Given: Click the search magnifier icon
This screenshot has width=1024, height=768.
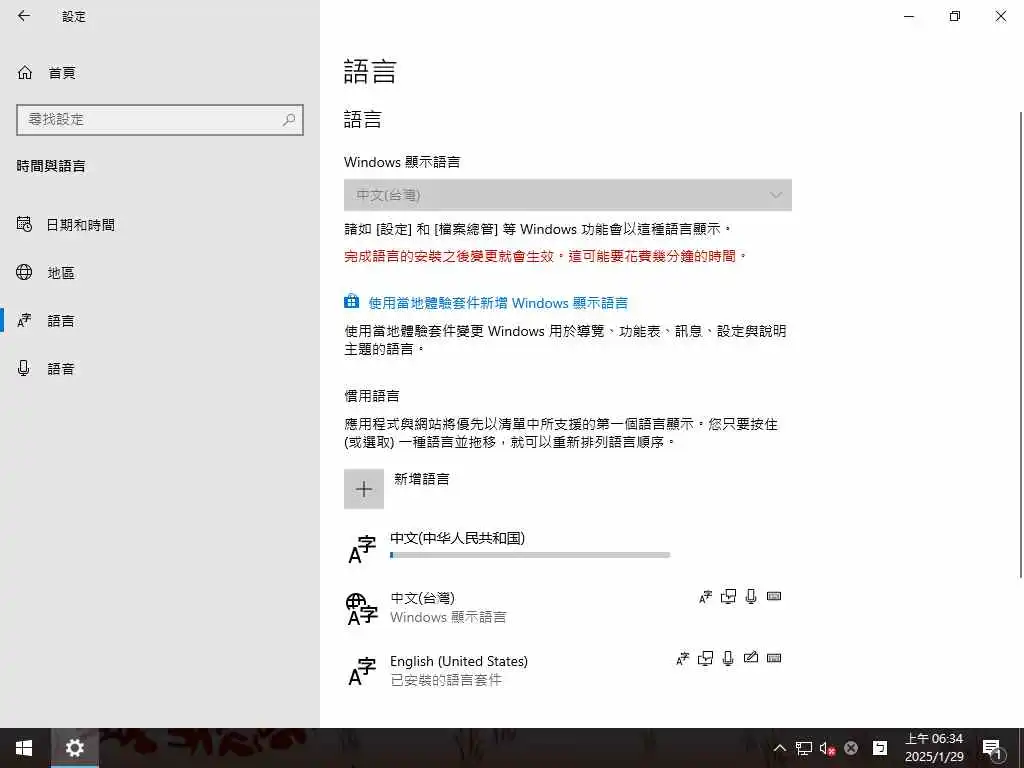Looking at the screenshot, I should point(289,120).
